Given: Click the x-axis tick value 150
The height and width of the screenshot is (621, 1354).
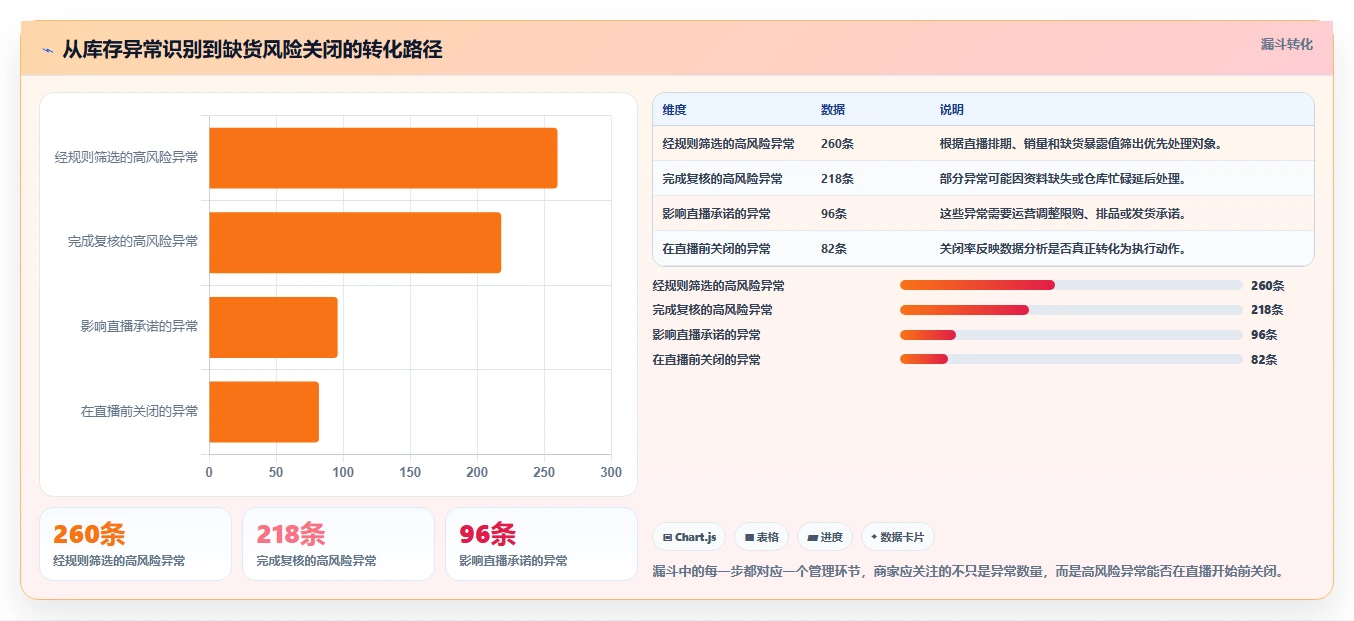Looking at the screenshot, I should point(410,472).
